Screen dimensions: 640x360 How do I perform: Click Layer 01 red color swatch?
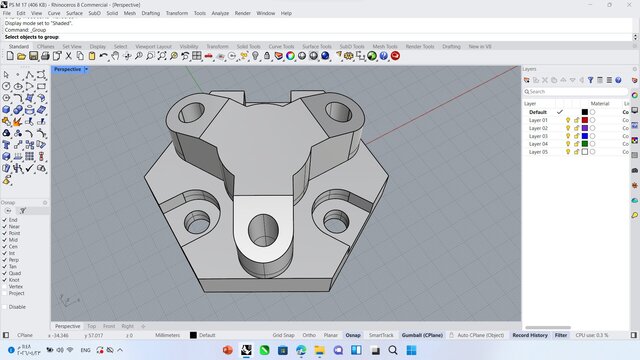(584, 120)
